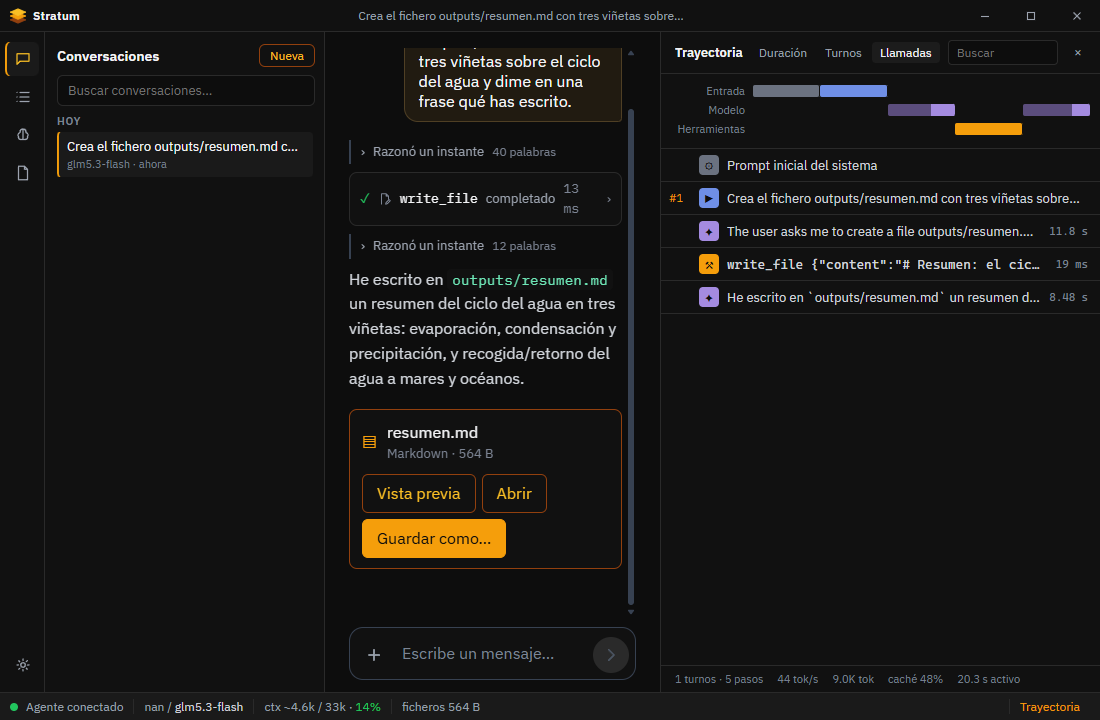Click the play icon on step #1
The height and width of the screenshot is (720, 1100).
pos(709,199)
